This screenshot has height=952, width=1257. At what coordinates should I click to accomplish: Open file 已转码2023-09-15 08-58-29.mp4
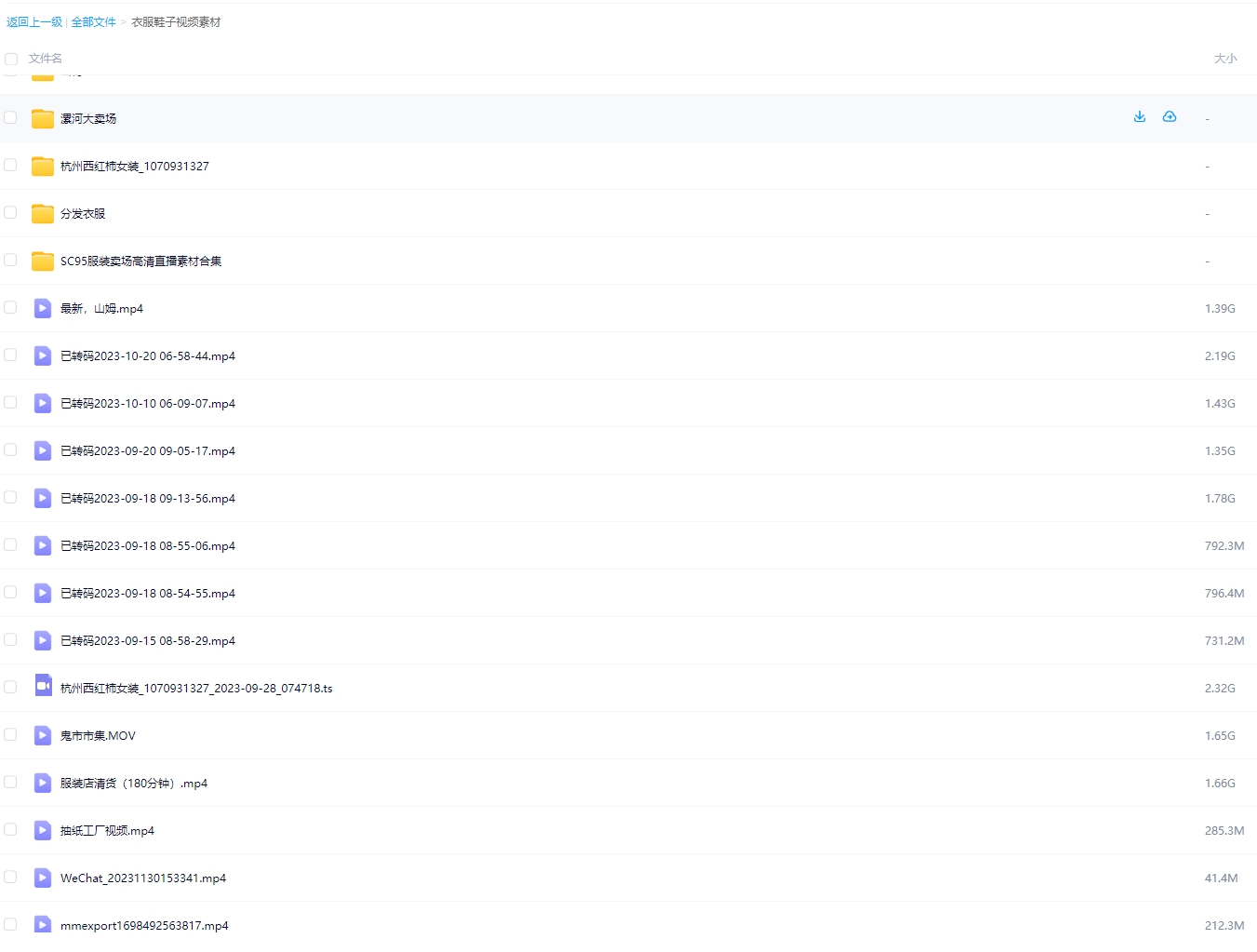148,641
